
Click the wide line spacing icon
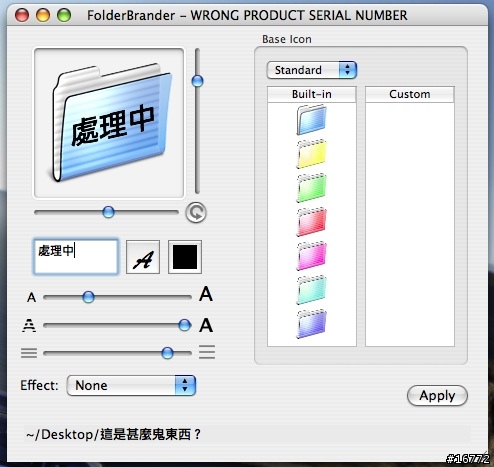(x=207, y=352)
